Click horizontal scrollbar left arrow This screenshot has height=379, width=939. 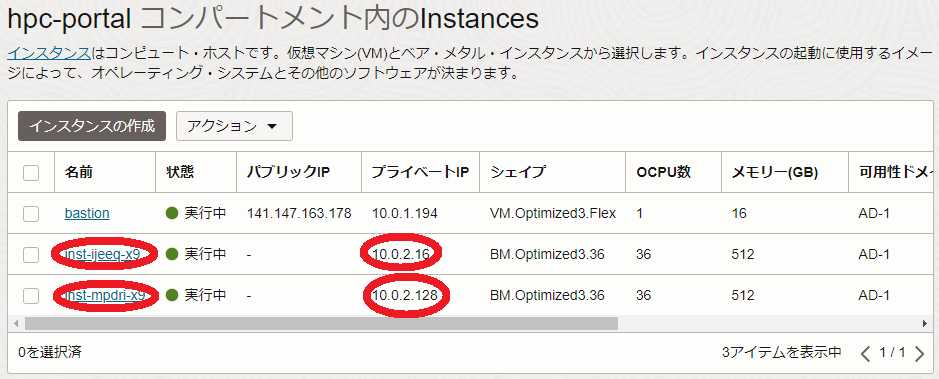pos(16,324)
